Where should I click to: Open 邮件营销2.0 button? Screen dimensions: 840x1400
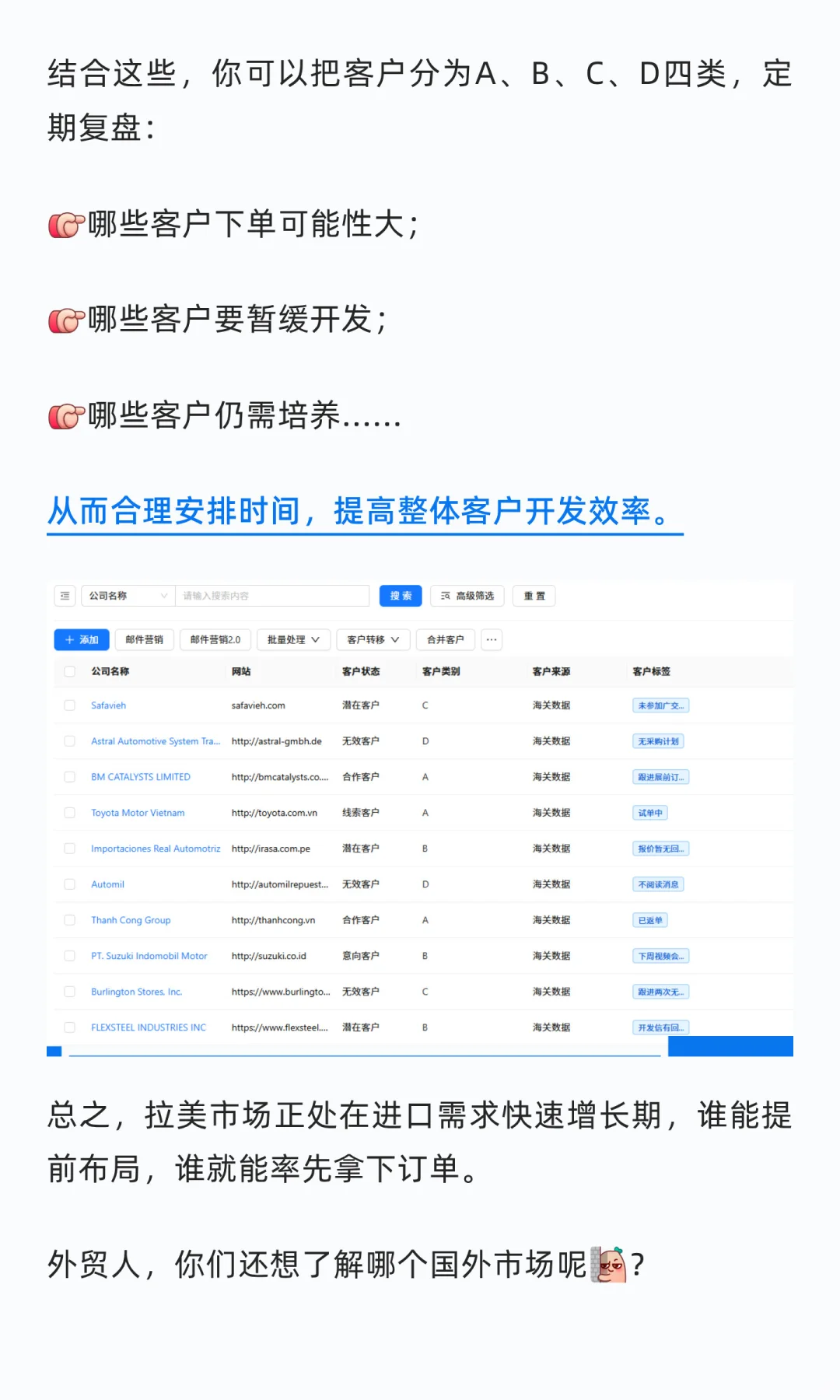(x=215, y=639)
